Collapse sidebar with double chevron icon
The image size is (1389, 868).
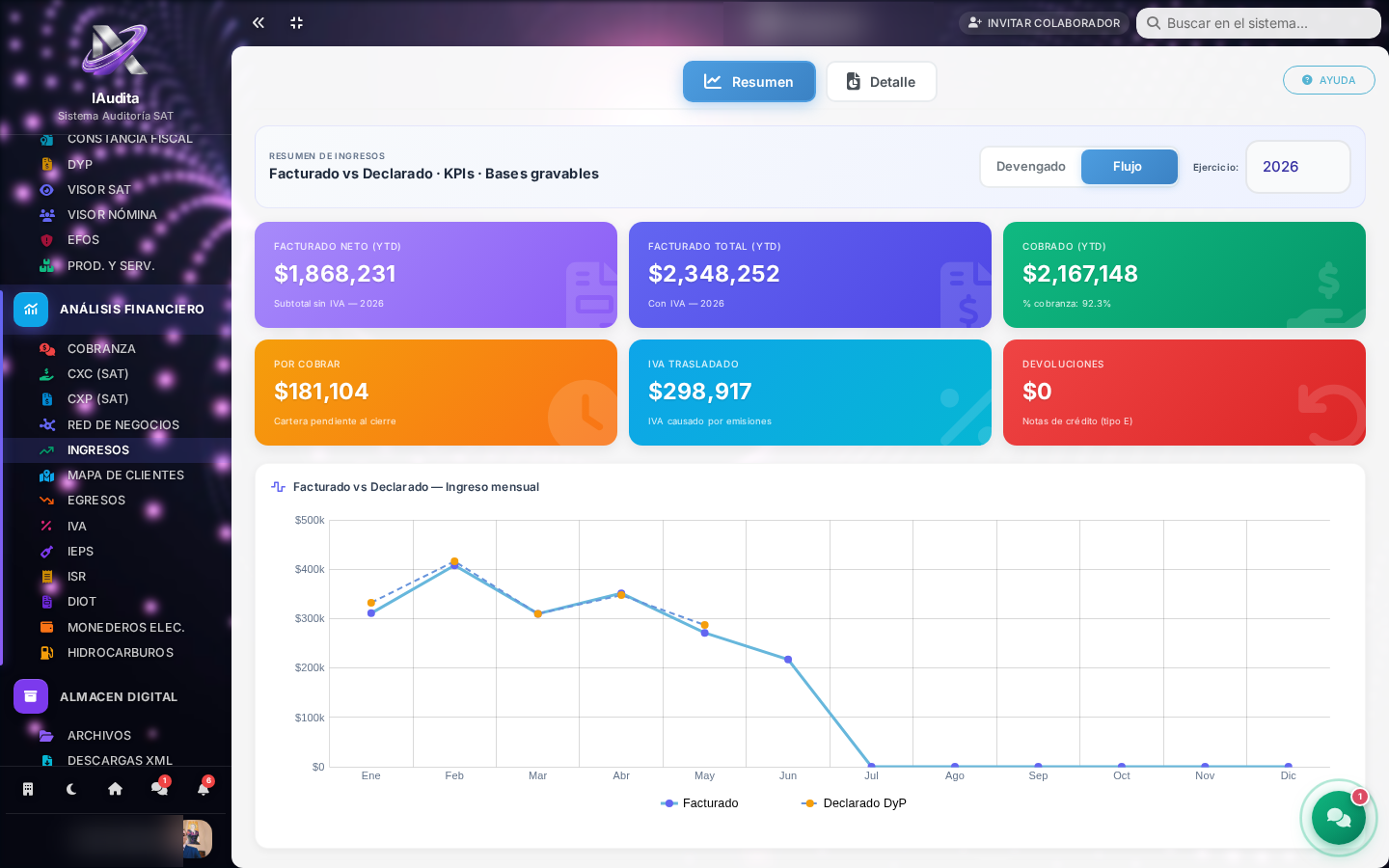click(259, 22)
